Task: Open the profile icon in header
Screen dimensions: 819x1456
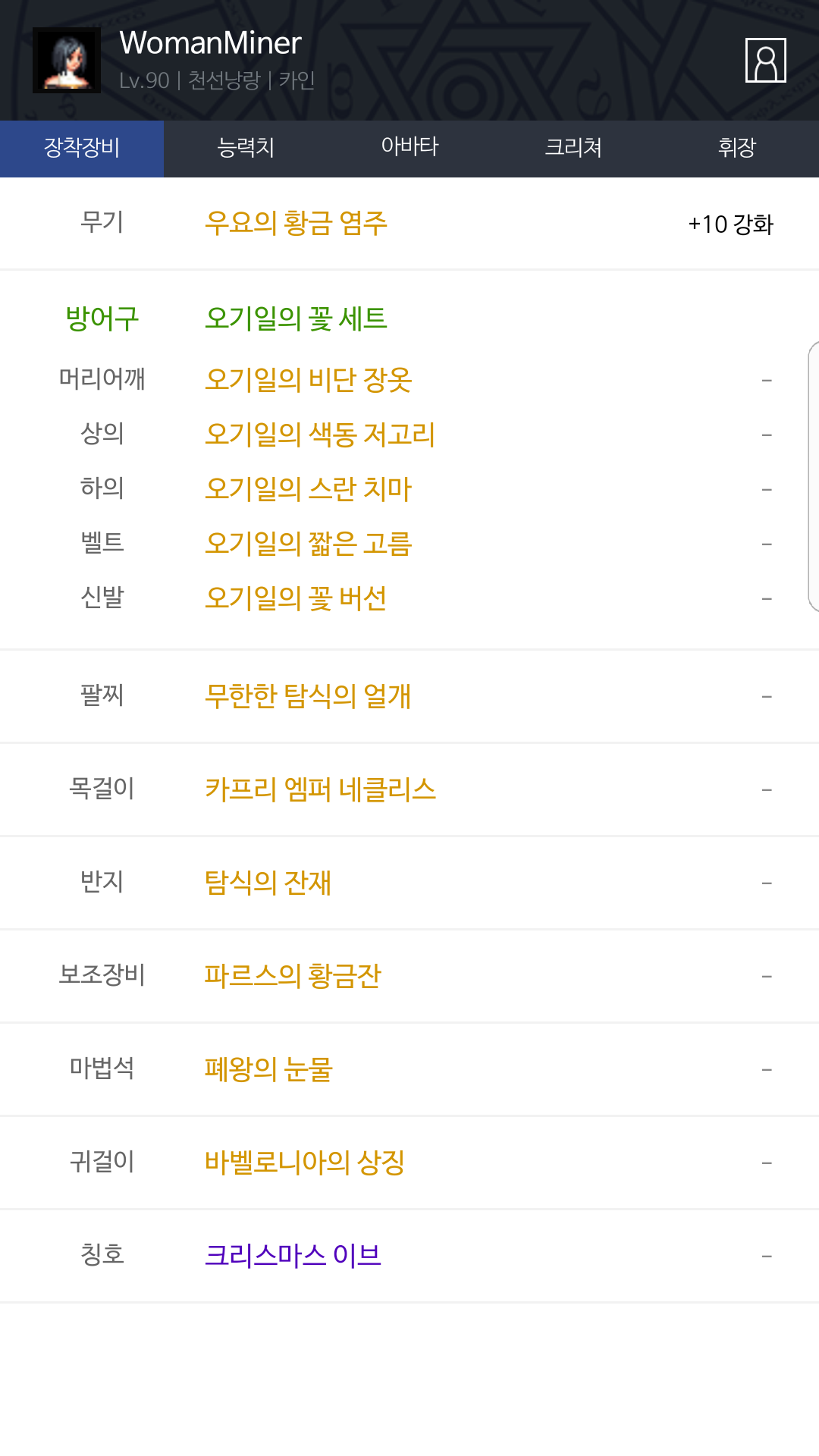Action: 765,60
